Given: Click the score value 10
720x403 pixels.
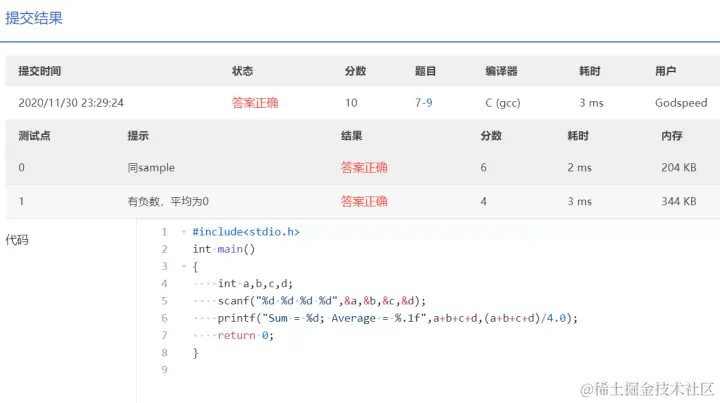Looking at the screenshot, I should (x=351, y=103).
